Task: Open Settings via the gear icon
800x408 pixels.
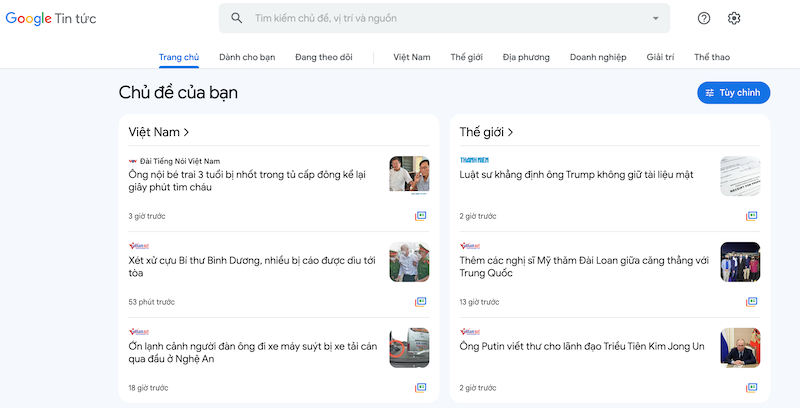Action: 734,18
